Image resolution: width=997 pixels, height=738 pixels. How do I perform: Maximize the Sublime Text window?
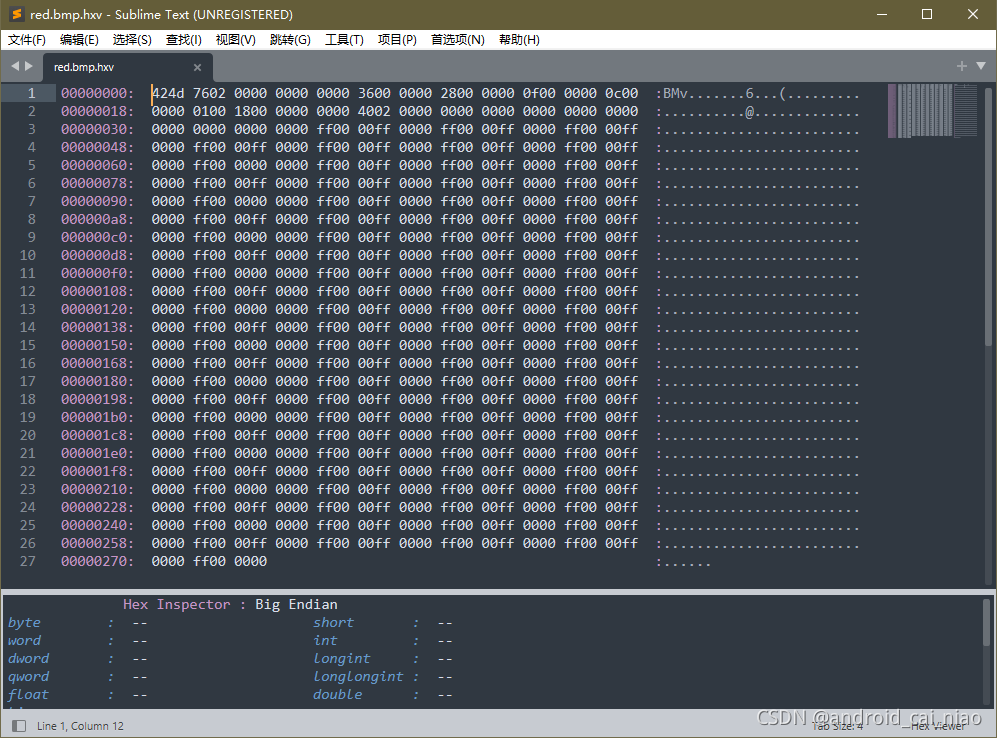click(927, 14)
